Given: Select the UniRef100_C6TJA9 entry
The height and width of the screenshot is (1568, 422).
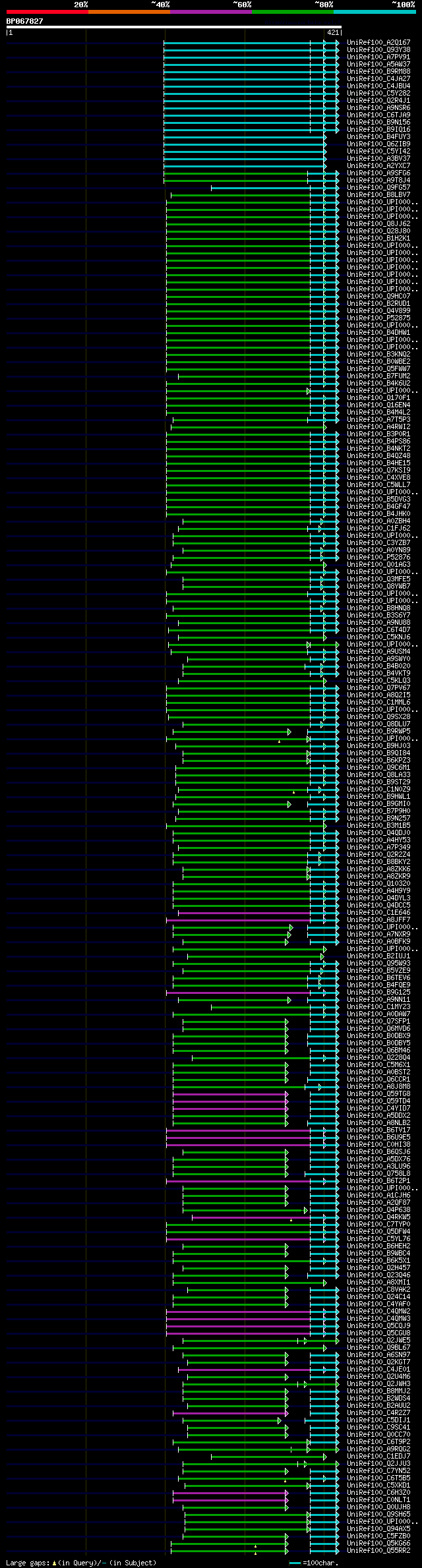Looking at the screenshot, I should tap(378, 115).
